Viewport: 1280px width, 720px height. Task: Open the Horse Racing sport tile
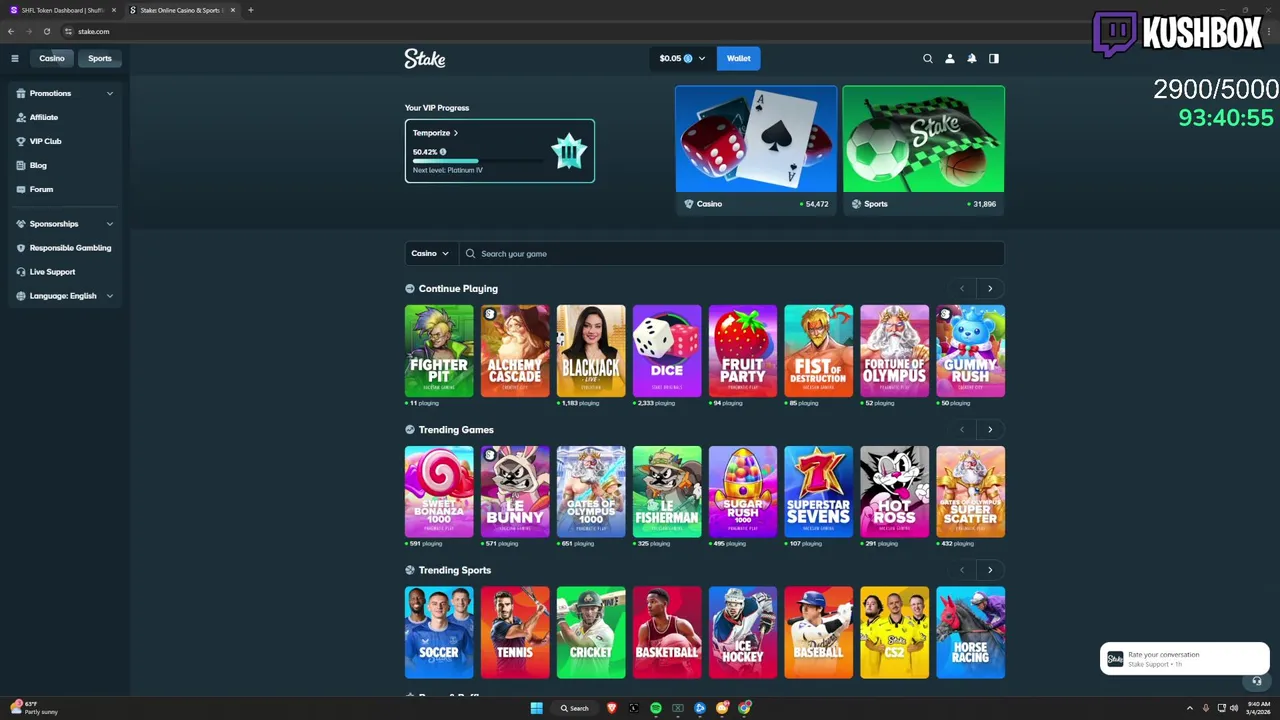pyautogui.click(x=971, y=633)
